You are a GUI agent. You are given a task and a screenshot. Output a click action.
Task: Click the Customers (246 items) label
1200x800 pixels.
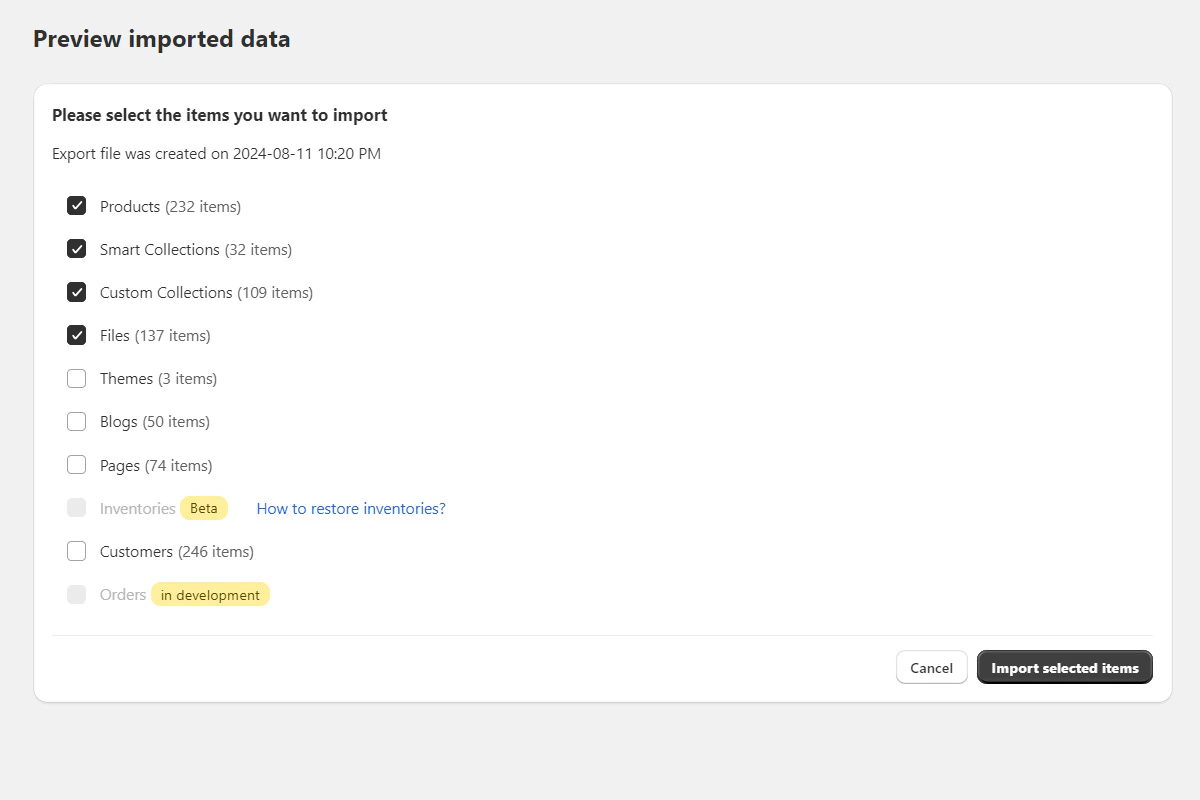(176, 551)
